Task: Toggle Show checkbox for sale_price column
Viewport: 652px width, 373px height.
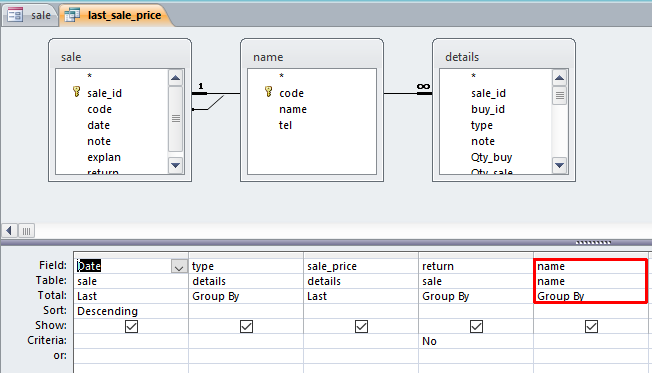Action: pos(361,326)
